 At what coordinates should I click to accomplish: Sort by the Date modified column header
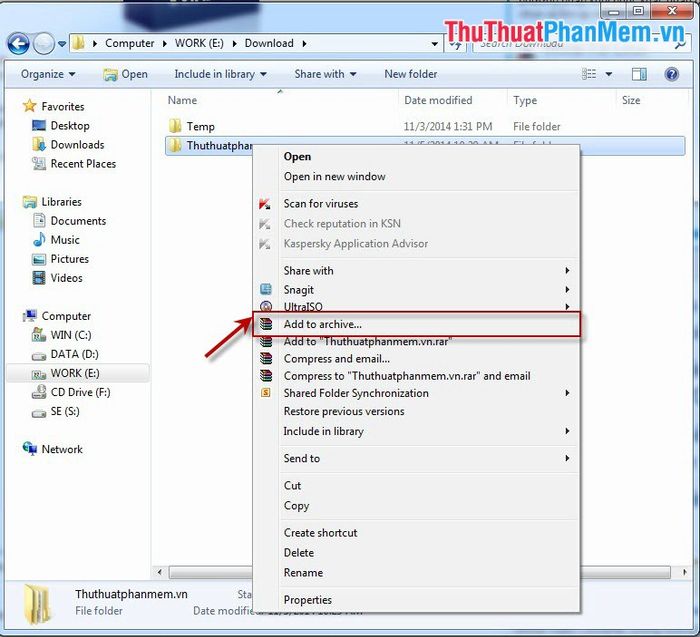click(438, 100)
